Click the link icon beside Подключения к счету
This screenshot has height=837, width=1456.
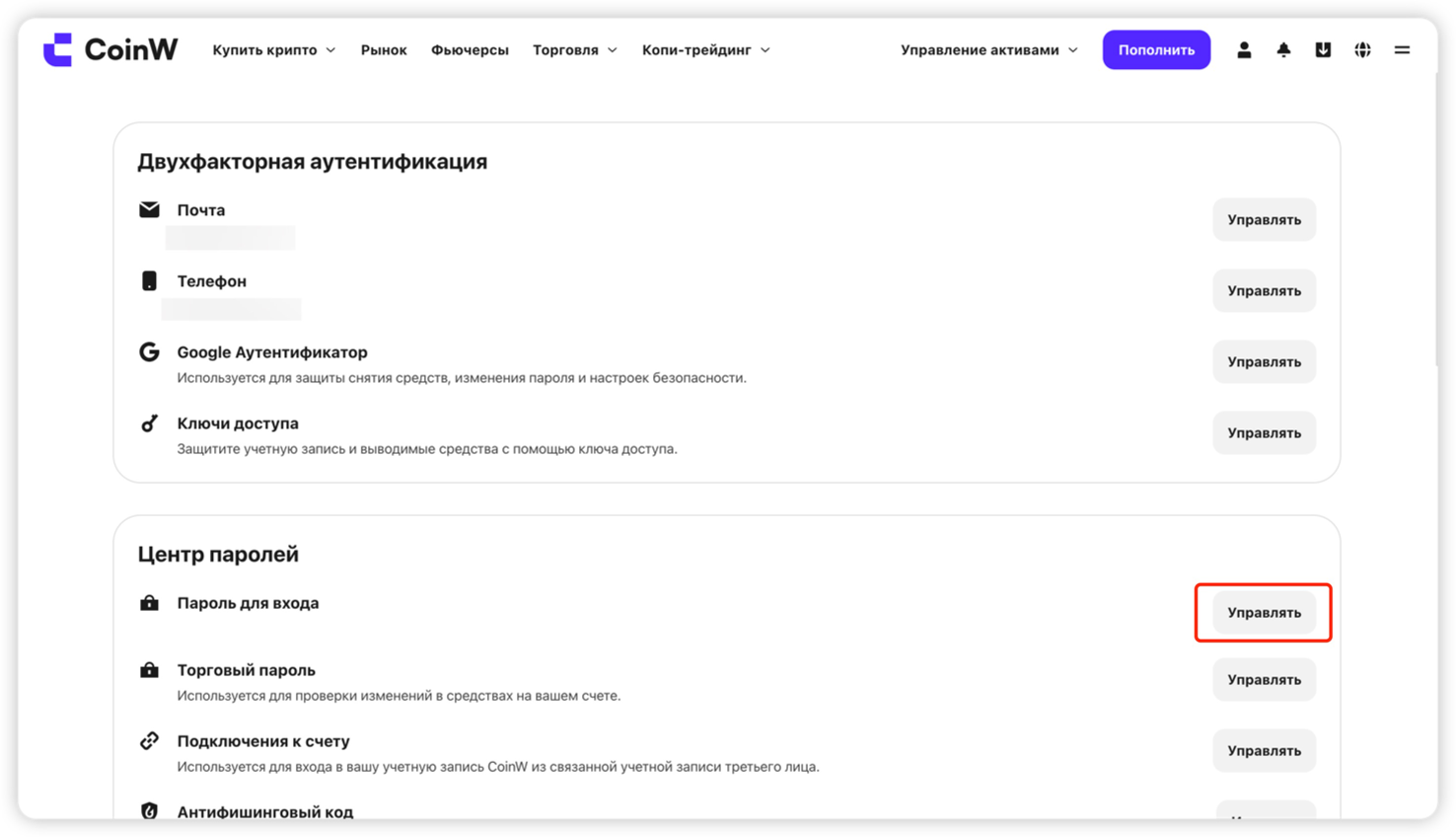coord(149,740)
